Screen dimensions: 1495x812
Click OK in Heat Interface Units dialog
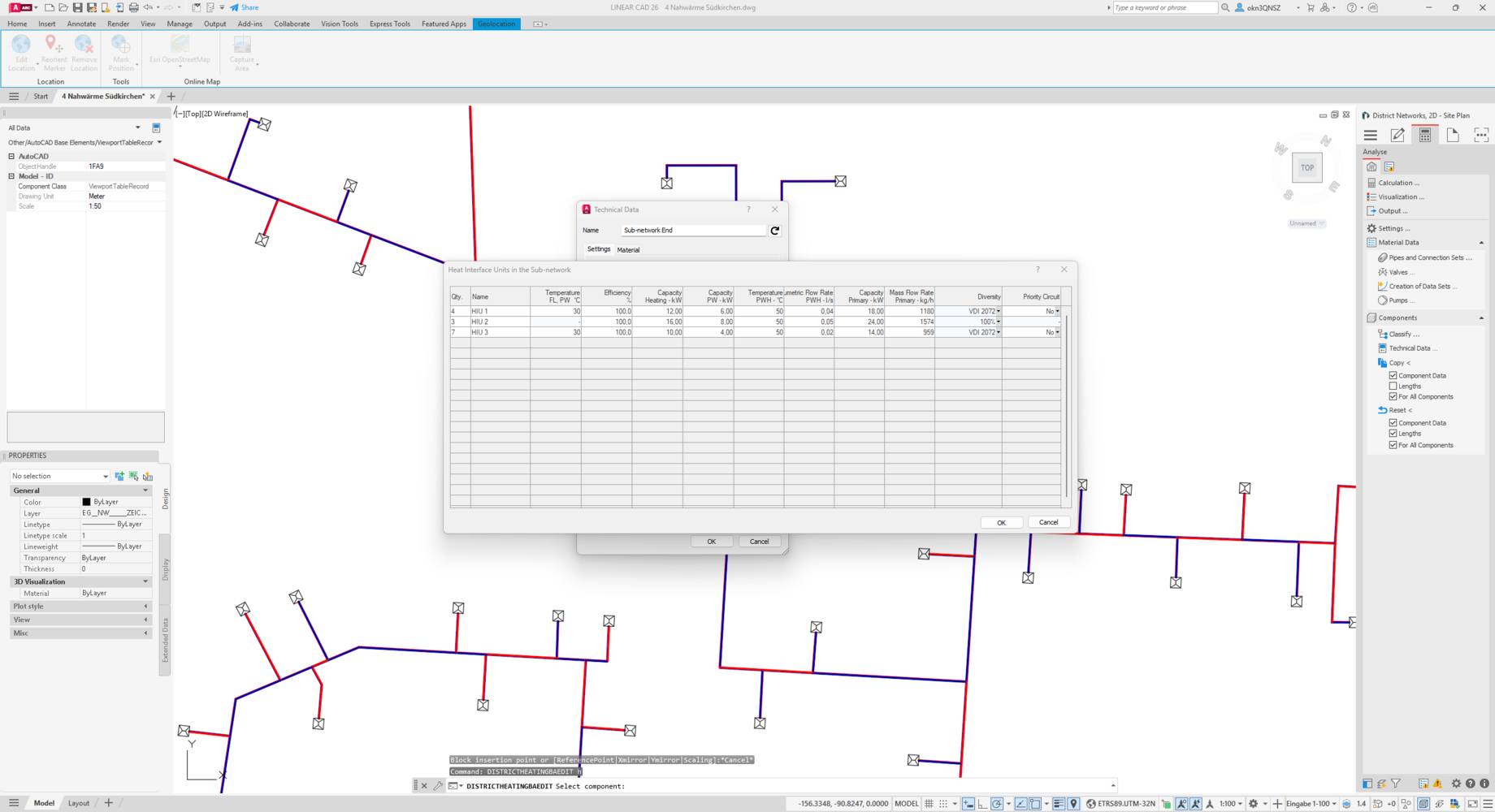[x=1001, y=523]
